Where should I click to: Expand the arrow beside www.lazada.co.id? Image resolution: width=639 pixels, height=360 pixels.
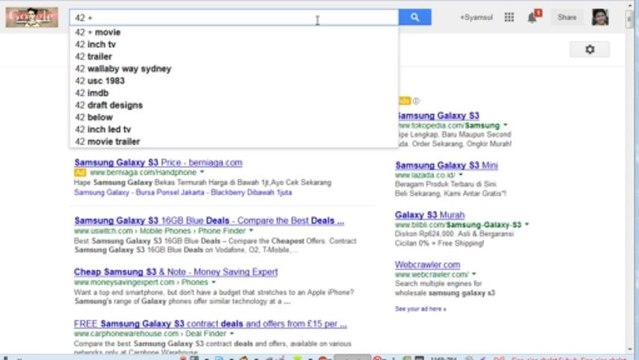[x=461, y=175]
